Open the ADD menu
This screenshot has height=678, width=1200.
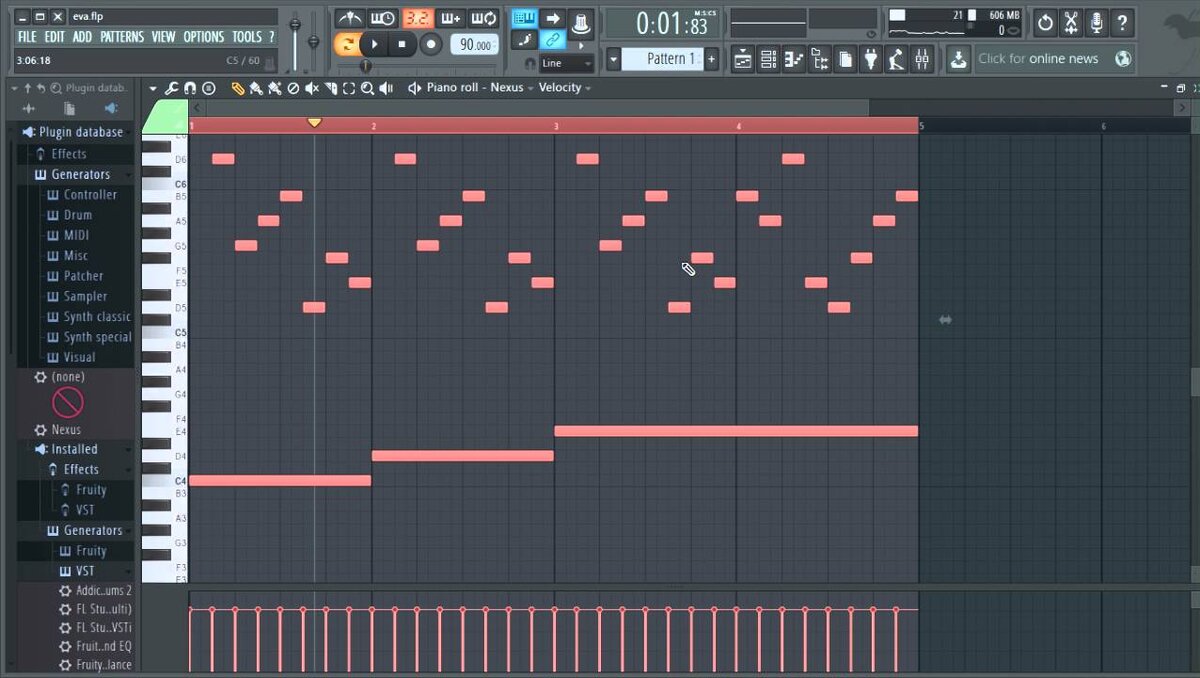[82, 37]
